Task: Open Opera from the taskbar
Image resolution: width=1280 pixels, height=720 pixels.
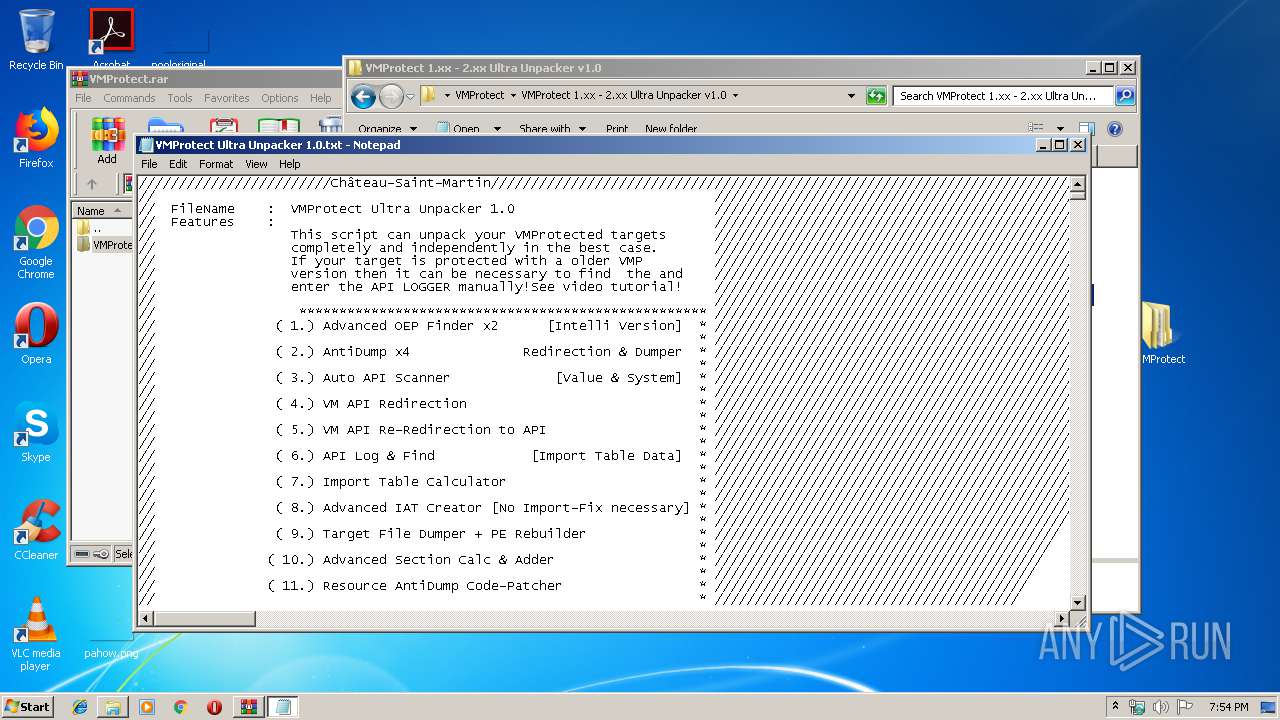Action: click(214, 707)
